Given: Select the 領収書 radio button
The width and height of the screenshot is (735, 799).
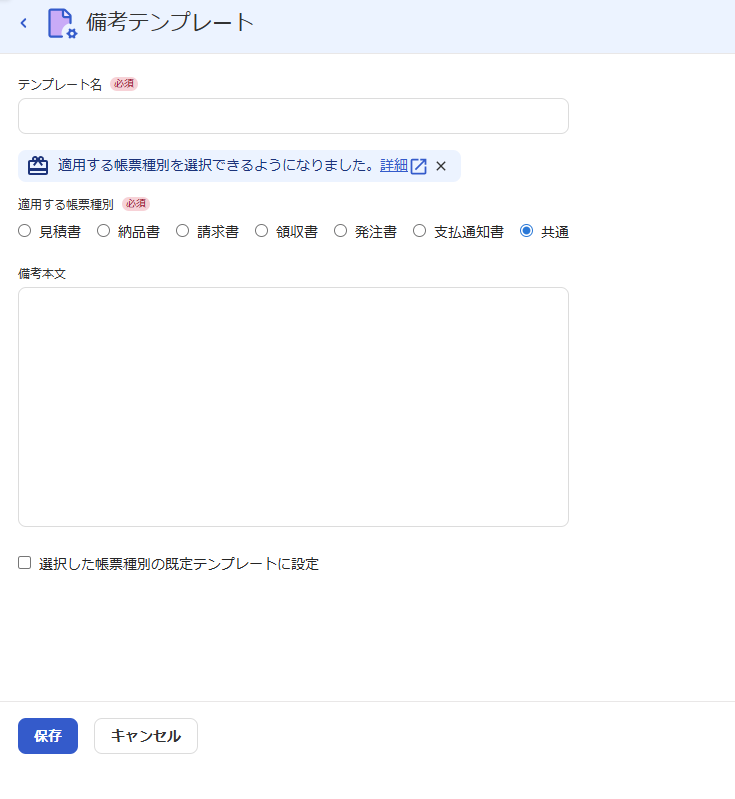Looking at the screenshot, I should pos(261,231).
